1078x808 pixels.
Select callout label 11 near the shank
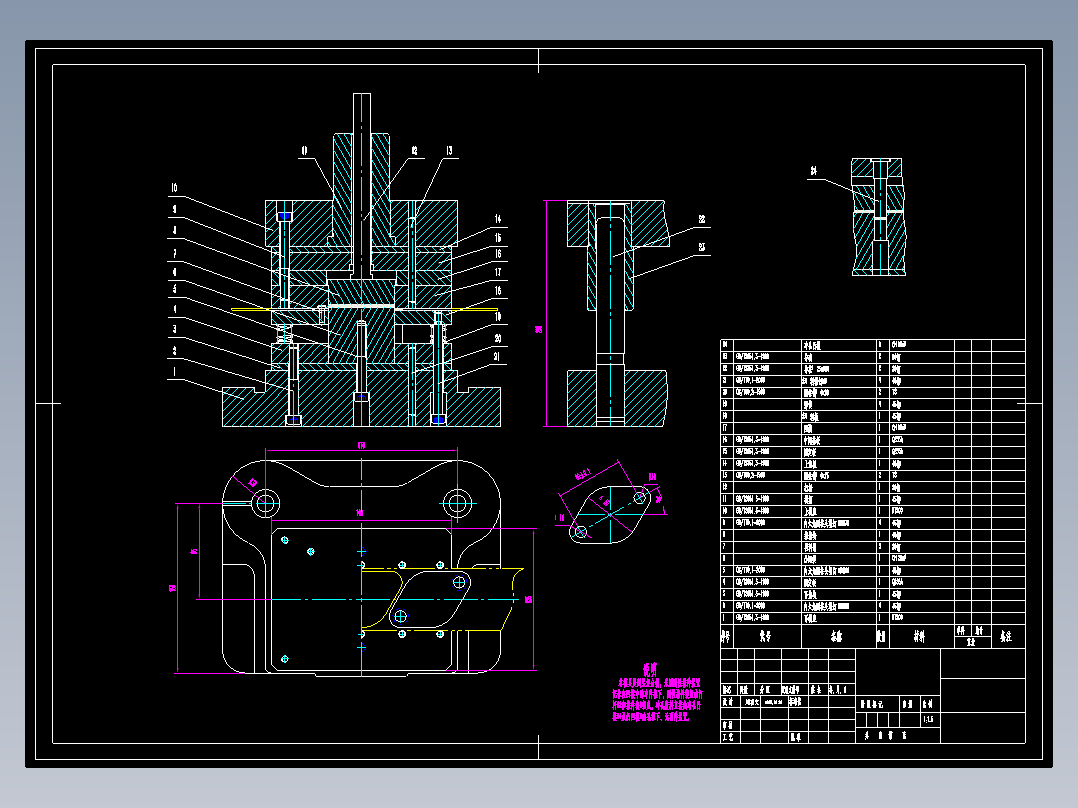(305, 151)
